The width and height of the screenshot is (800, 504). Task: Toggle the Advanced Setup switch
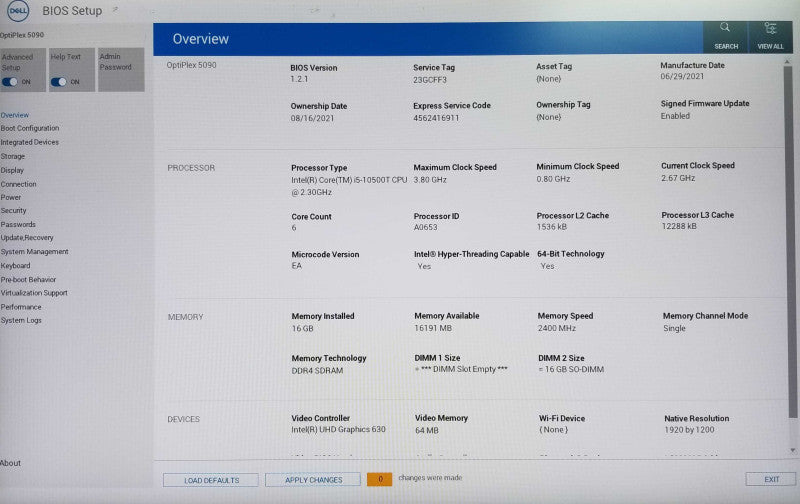10,82
